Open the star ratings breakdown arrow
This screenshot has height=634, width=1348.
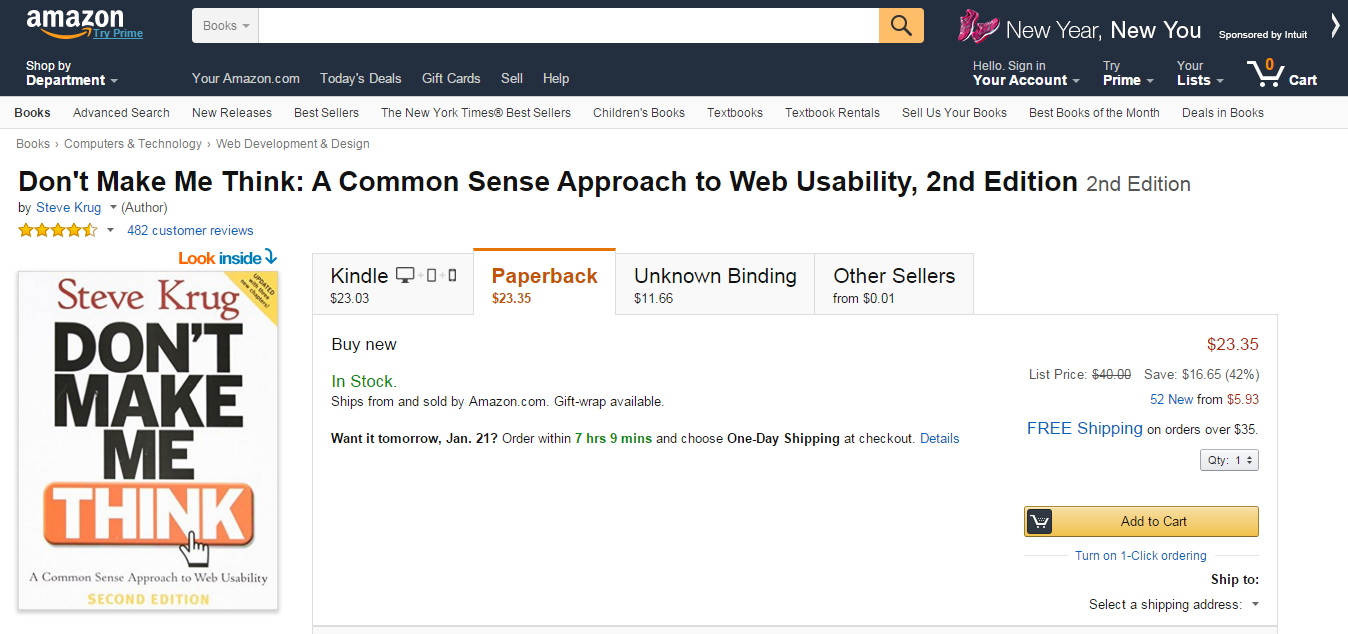[110, 230]
